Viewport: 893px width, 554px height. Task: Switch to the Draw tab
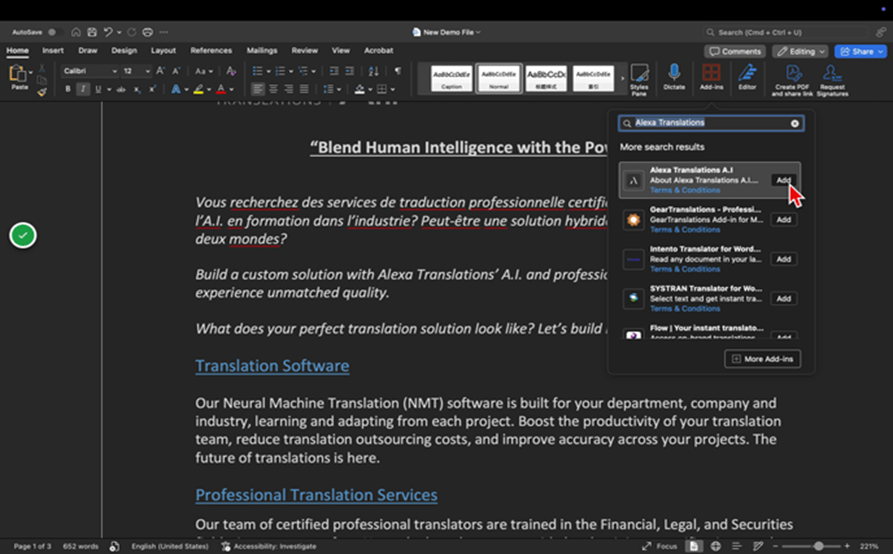[87, 50]
